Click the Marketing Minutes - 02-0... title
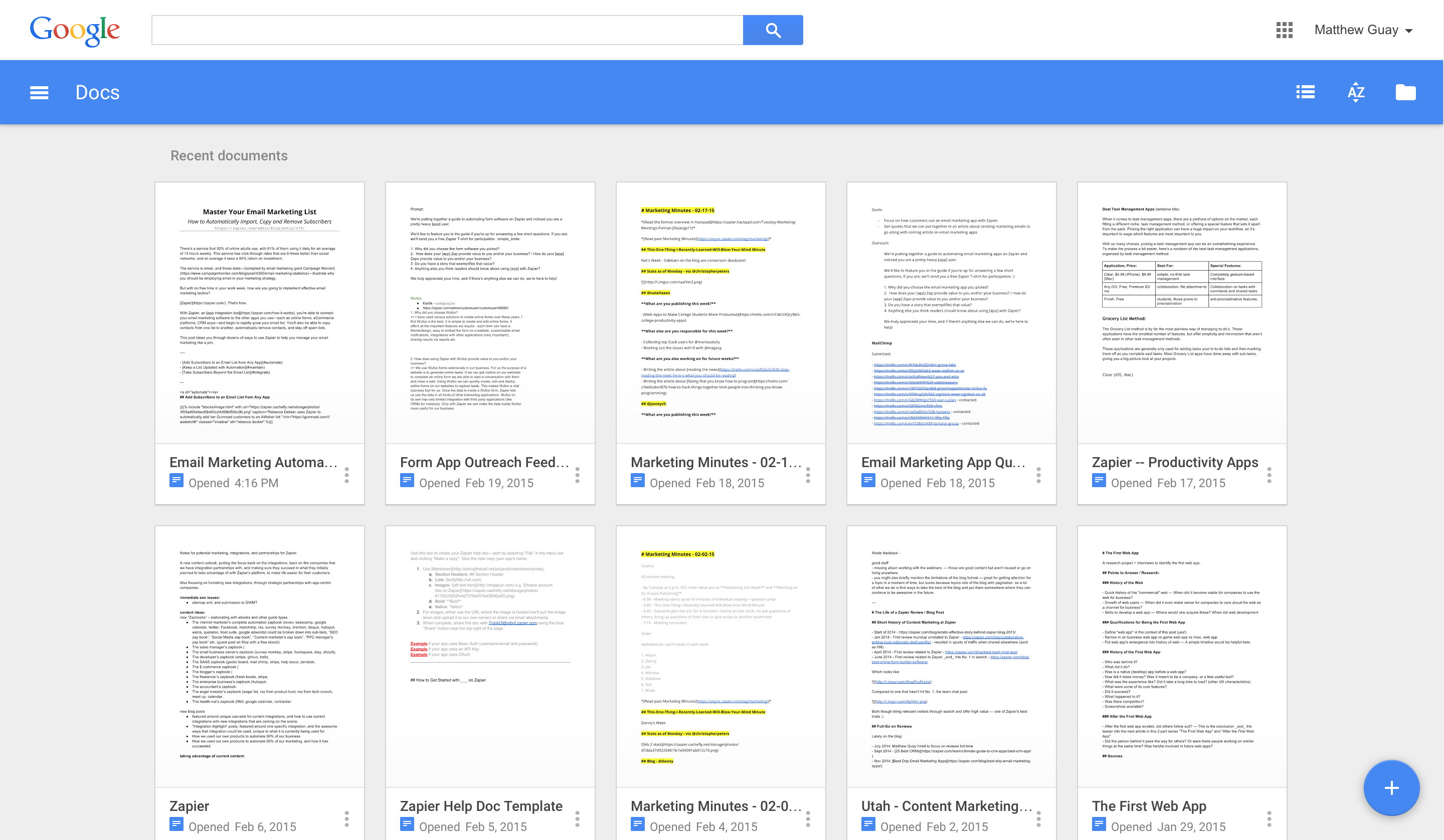 click(x=715, y=806)
